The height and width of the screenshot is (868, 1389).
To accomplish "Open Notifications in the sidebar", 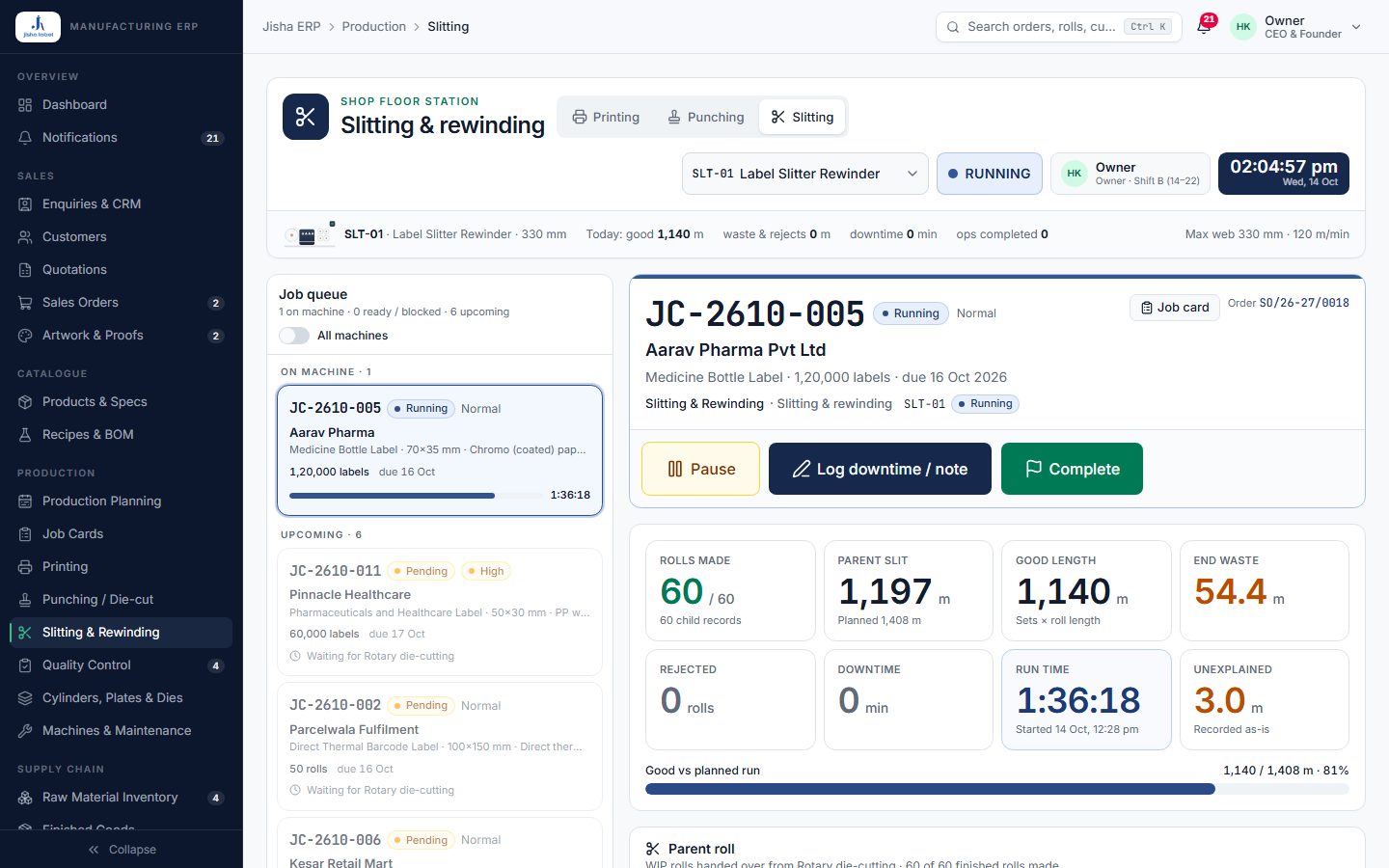I will click(x=121, y=137).
